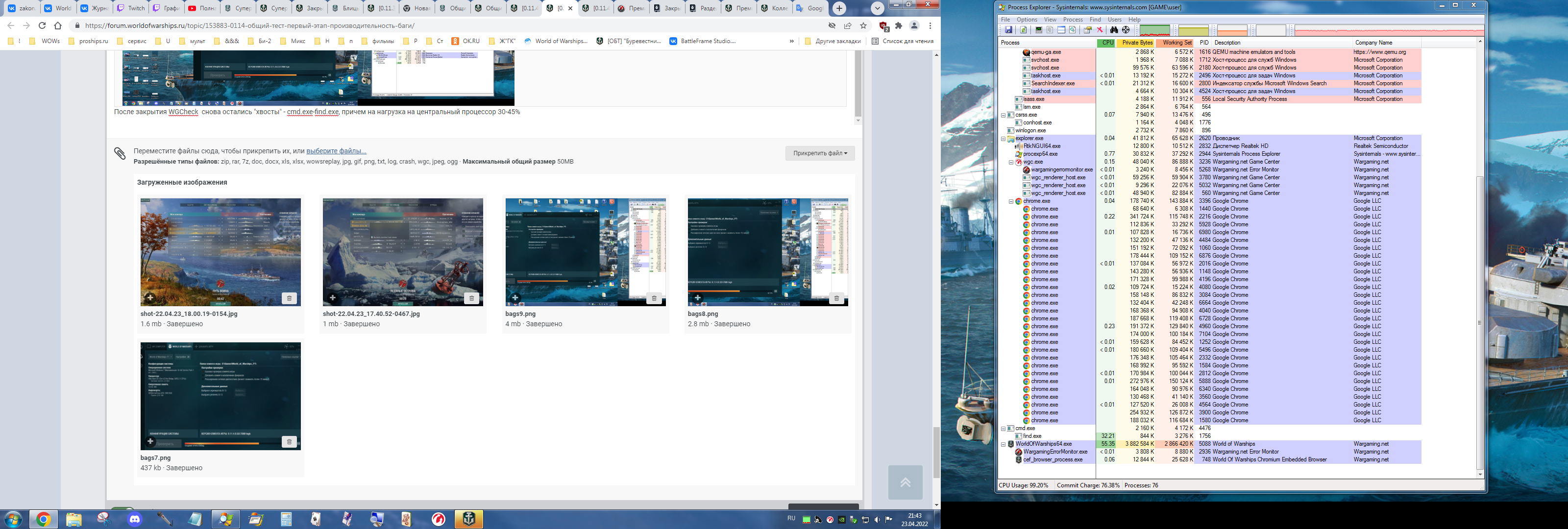Click the browser Reload page icon
Screen dimensions: 1568x529
(42, 25)
